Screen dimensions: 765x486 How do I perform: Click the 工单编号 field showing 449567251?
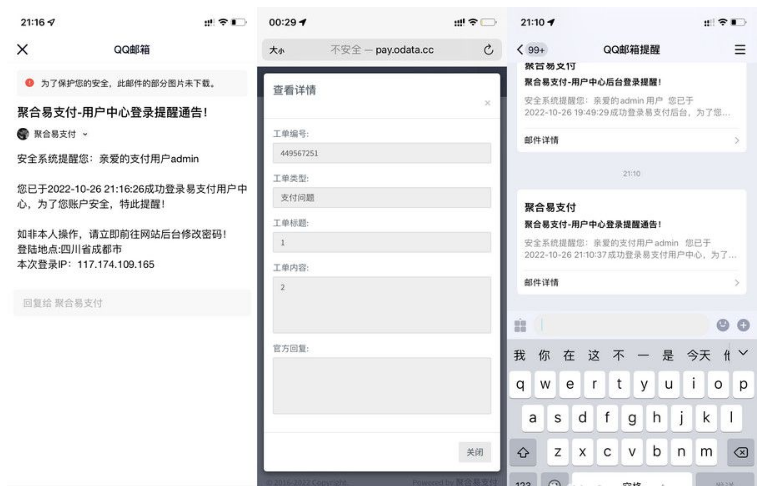pyautogui.click(x=382, y=153)
